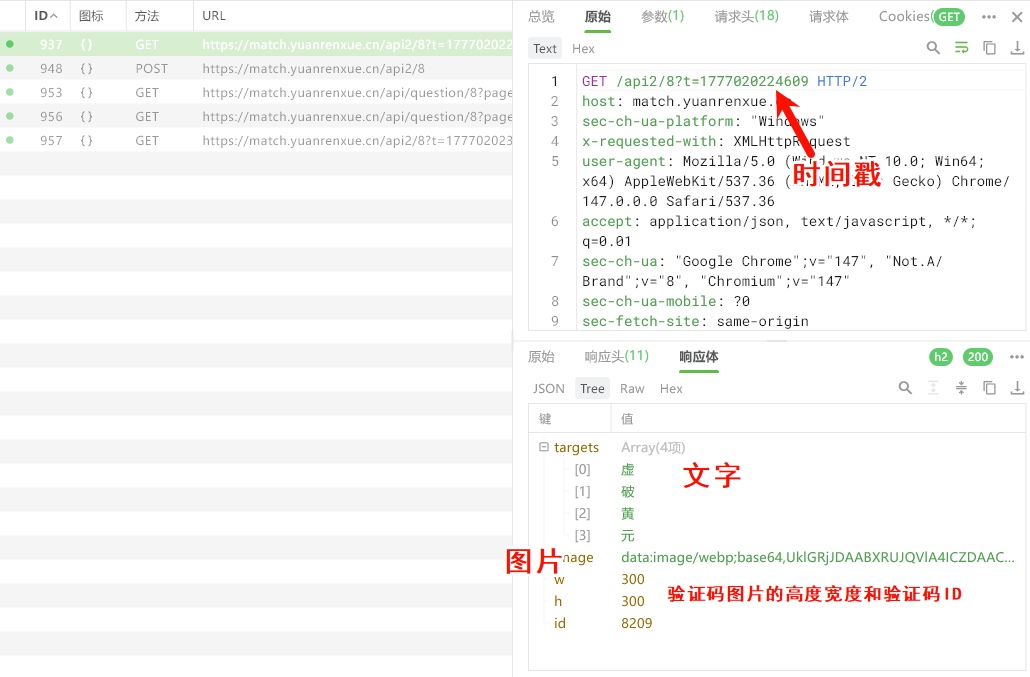1030x677 pixels.
Task: Select the 响应体 tab
Action: pyautogui.click(x=699, y=357)
